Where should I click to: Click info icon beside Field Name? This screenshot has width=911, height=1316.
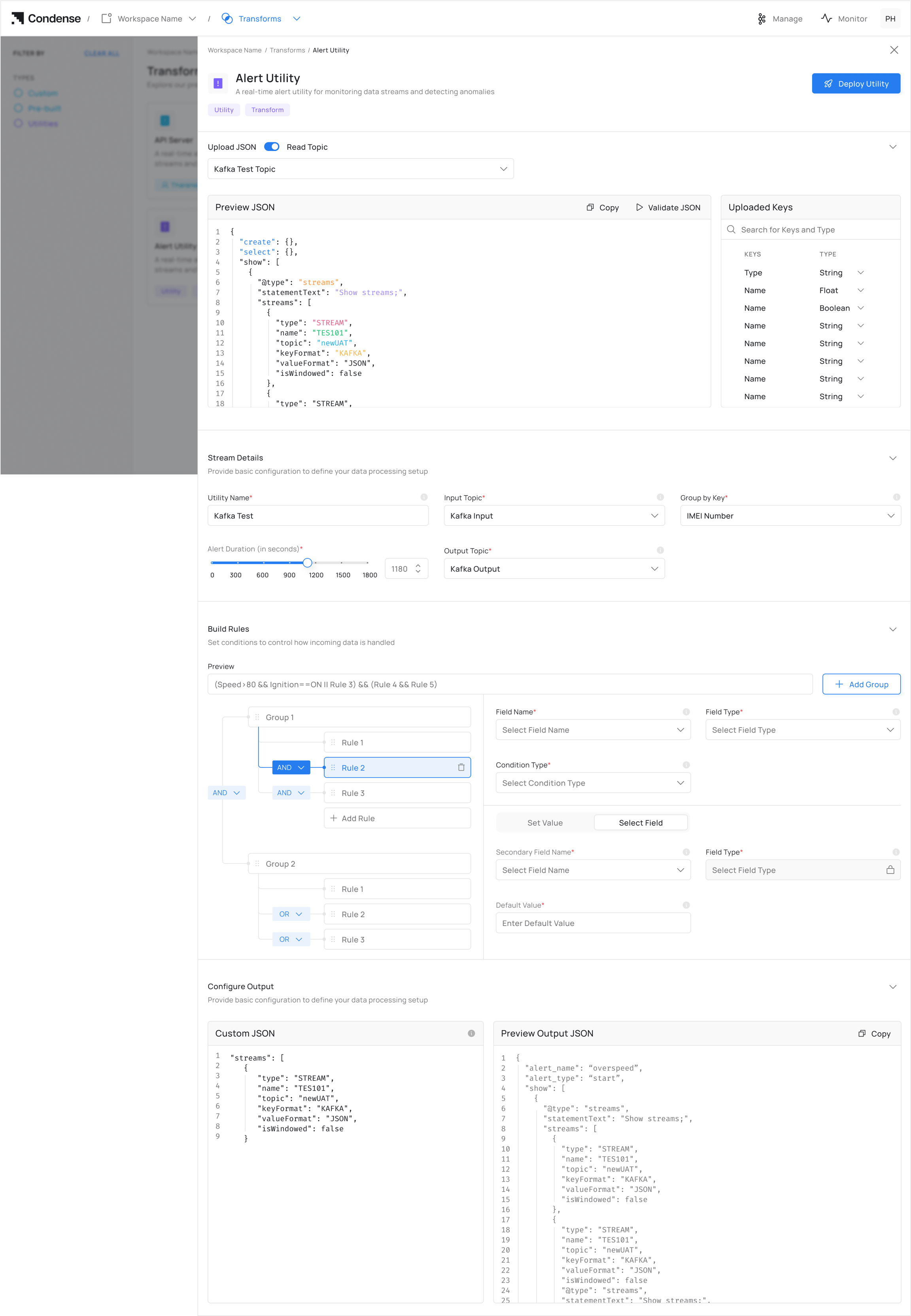686,712
